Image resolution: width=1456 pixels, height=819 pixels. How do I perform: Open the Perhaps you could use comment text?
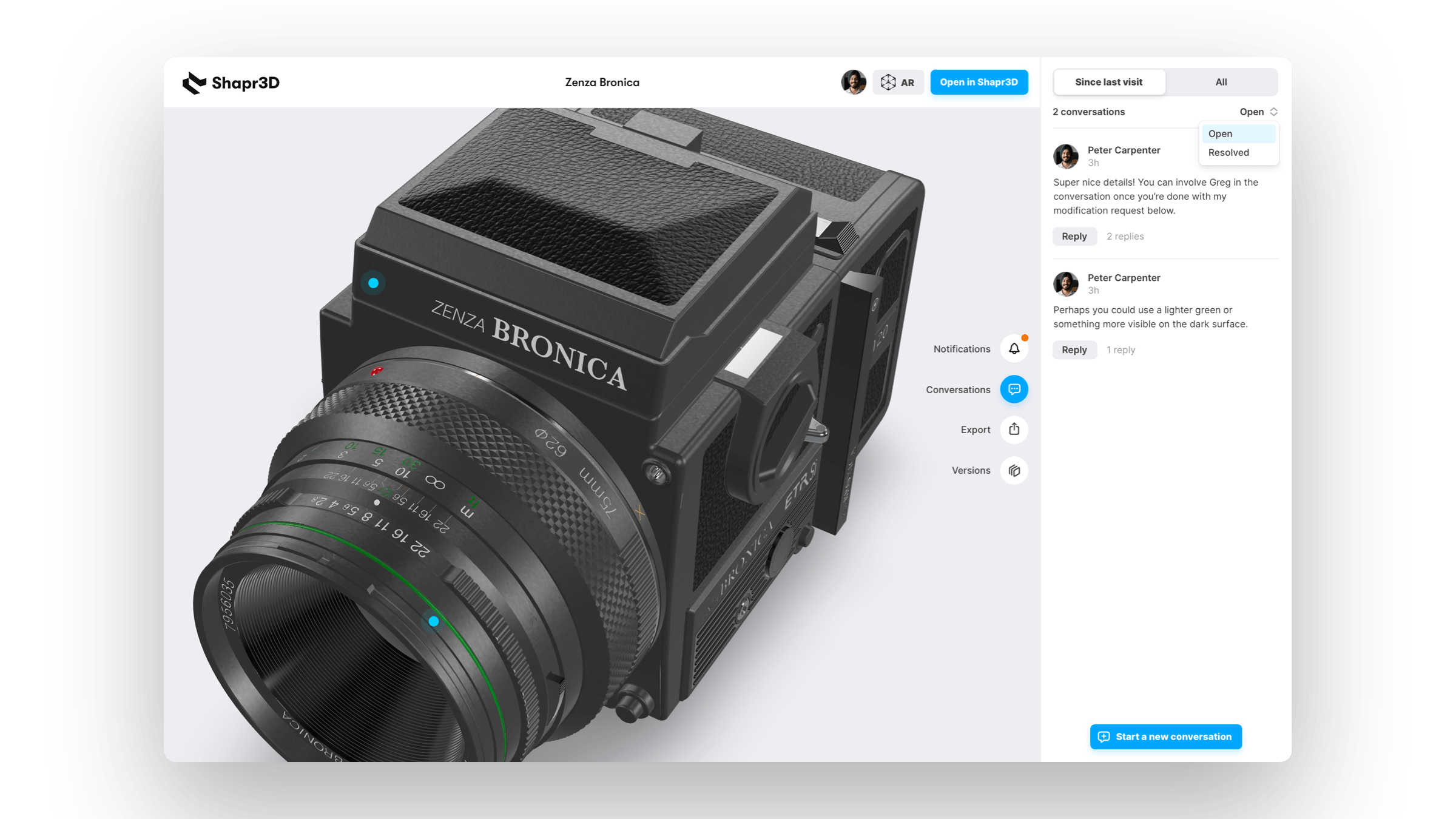point(1150,317)
